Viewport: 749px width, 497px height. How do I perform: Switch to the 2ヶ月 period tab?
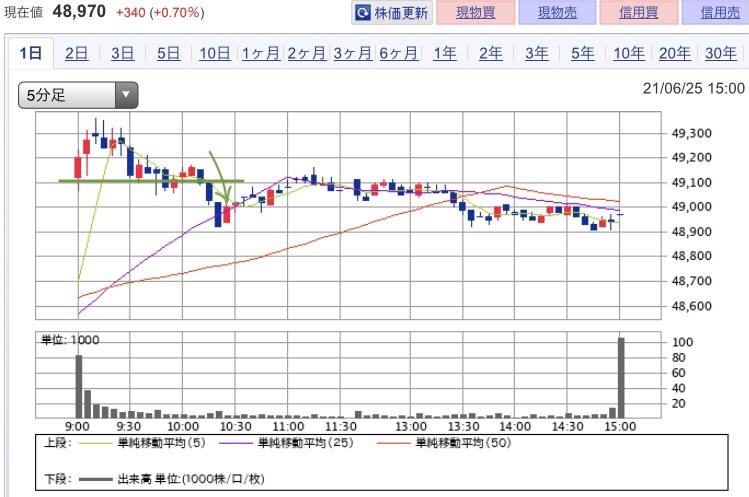pyautogui.click(x=307, y=53)
